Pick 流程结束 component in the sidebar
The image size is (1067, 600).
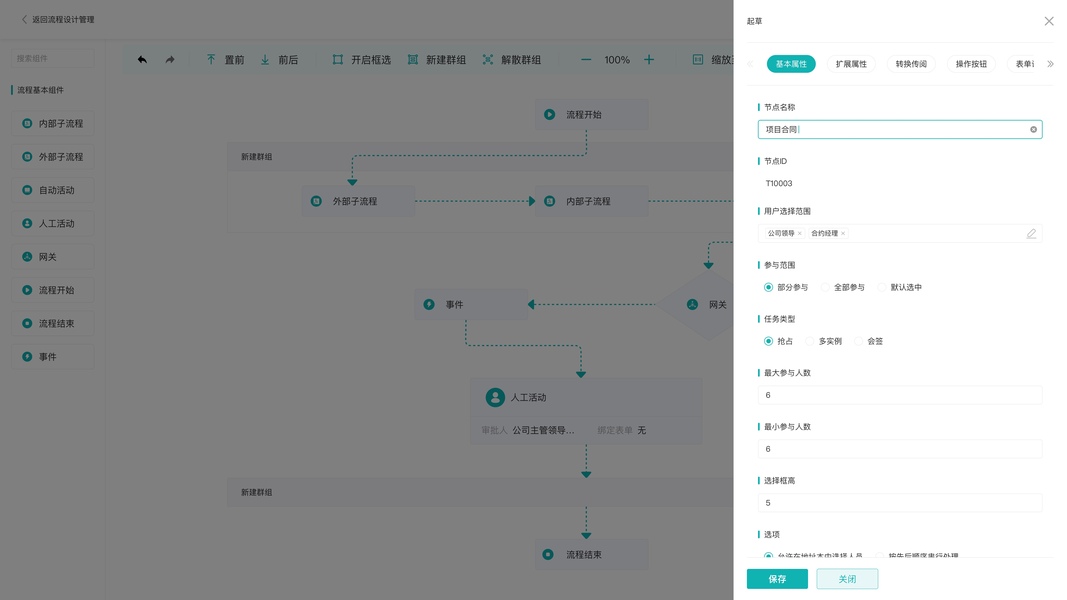pos(52,324)
